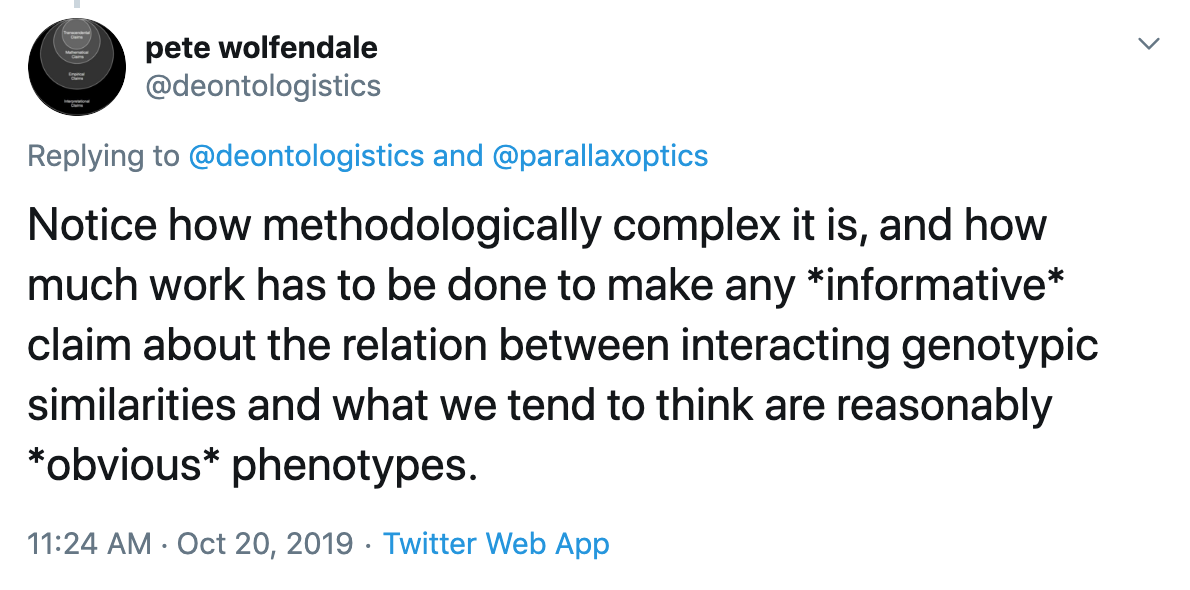Visit the @parallaxoptics profile link
The width and height of the screenshot is (1190, 590).
[600, 156]
